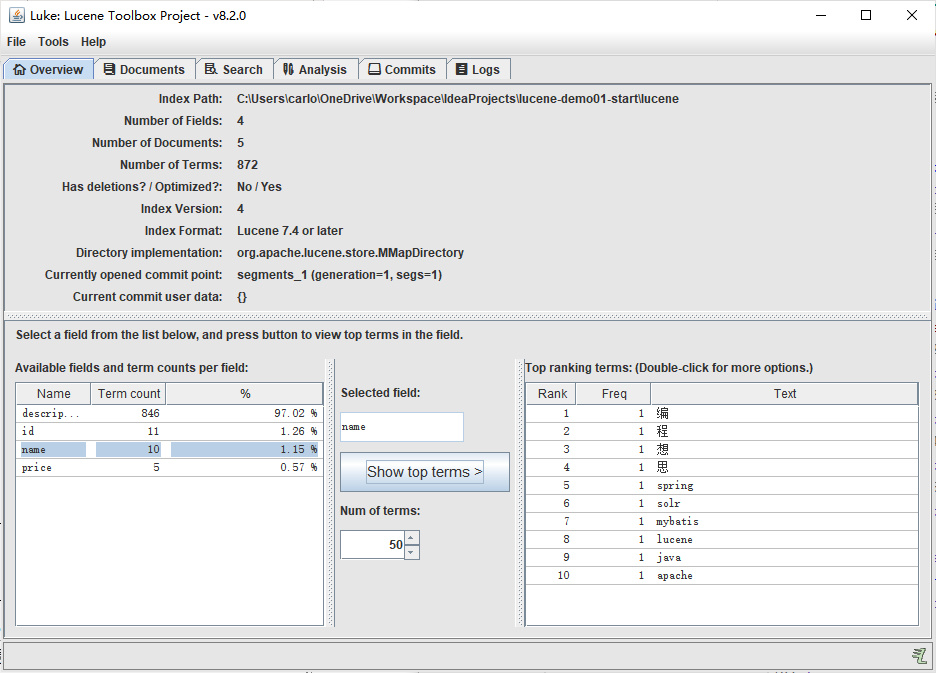The height and width of the screenshot is (673, 936).
Task: Select the term '编' row
Action: pos(722,413)
